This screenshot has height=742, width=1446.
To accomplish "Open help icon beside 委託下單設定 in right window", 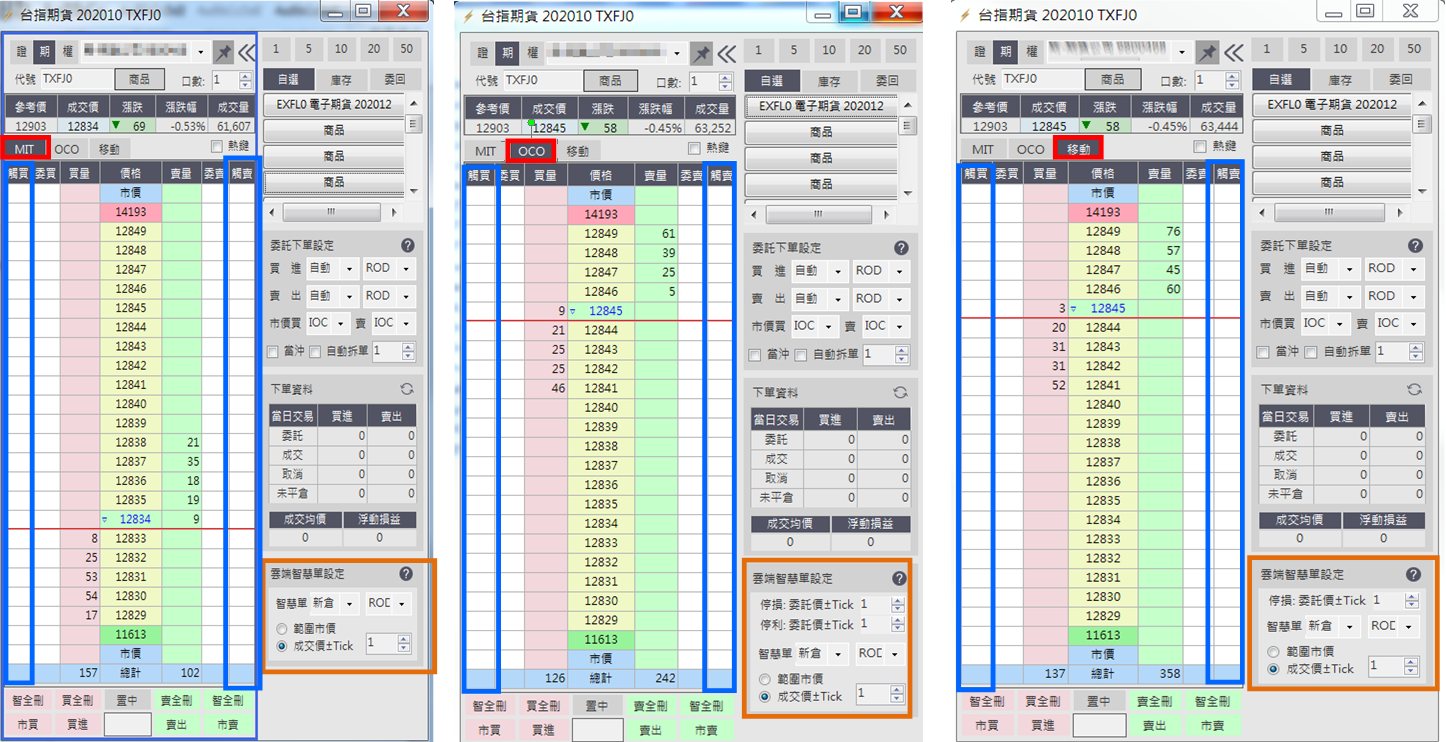I will (x=1415, y=245).
